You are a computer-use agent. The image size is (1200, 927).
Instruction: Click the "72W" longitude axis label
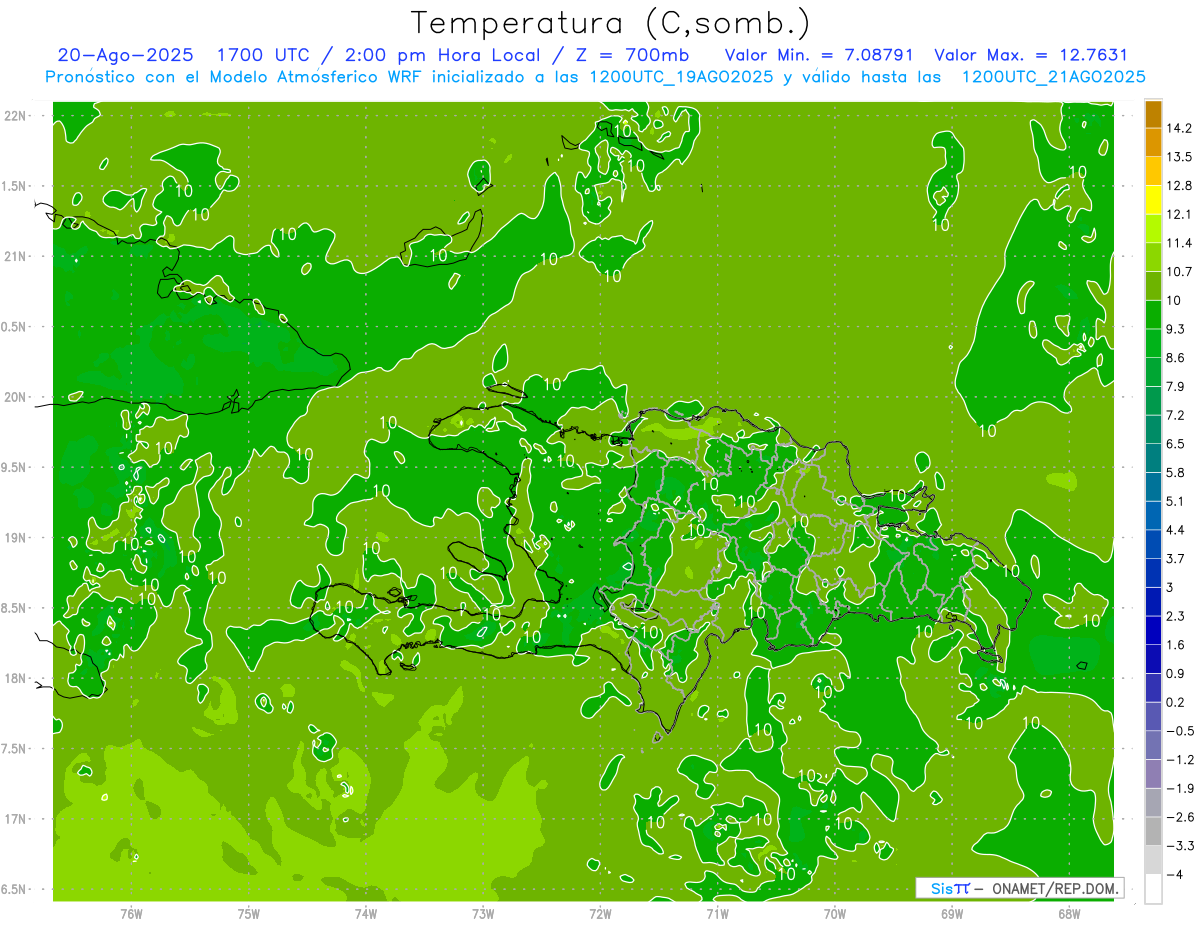tap(600, 914)
